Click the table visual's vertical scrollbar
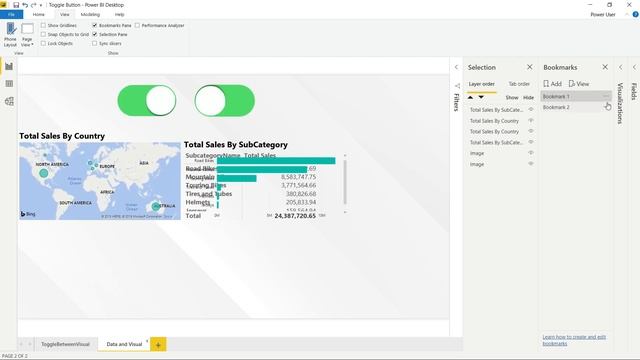The height and width of the screenshot is (360, 640). pos(345,182)
